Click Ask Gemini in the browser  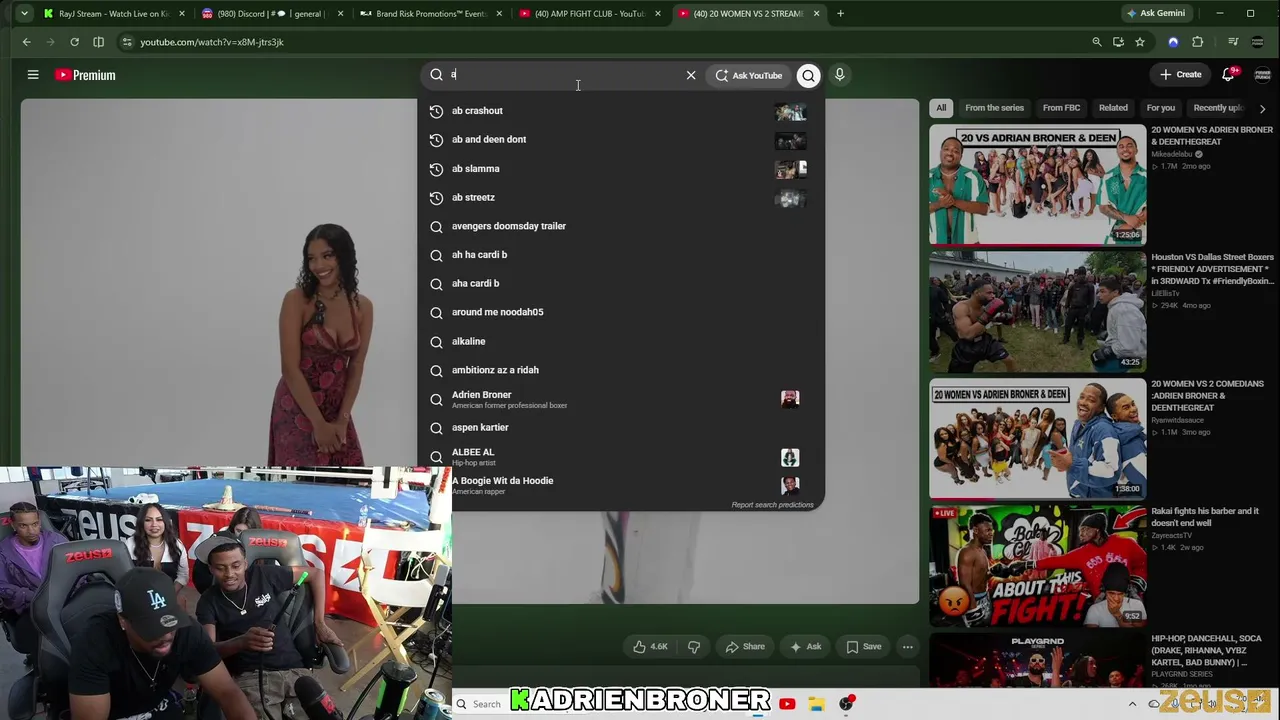click(1155, 14)
